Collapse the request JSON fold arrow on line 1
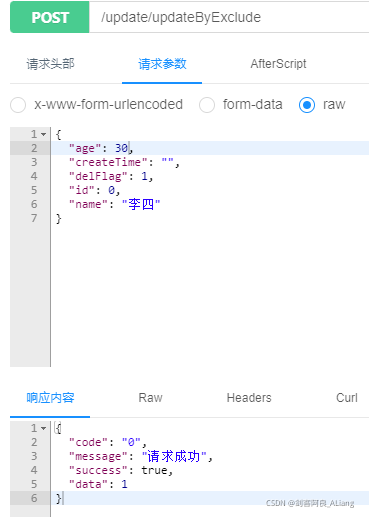Image resolution: width=369 pixels, height=517 pixels. coord(44,134)
